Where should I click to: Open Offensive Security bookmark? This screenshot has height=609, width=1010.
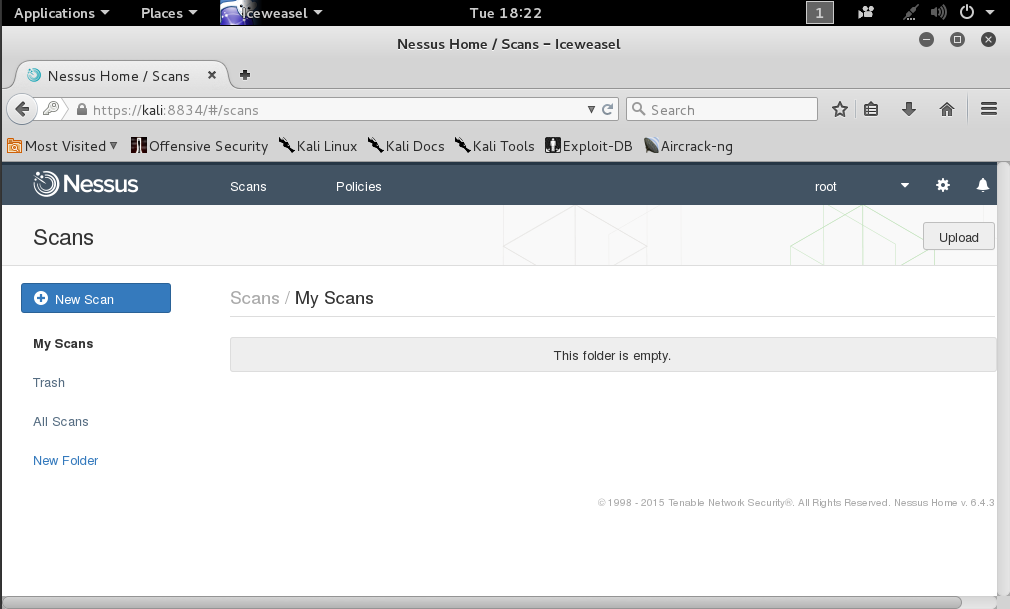click(199, 146)
